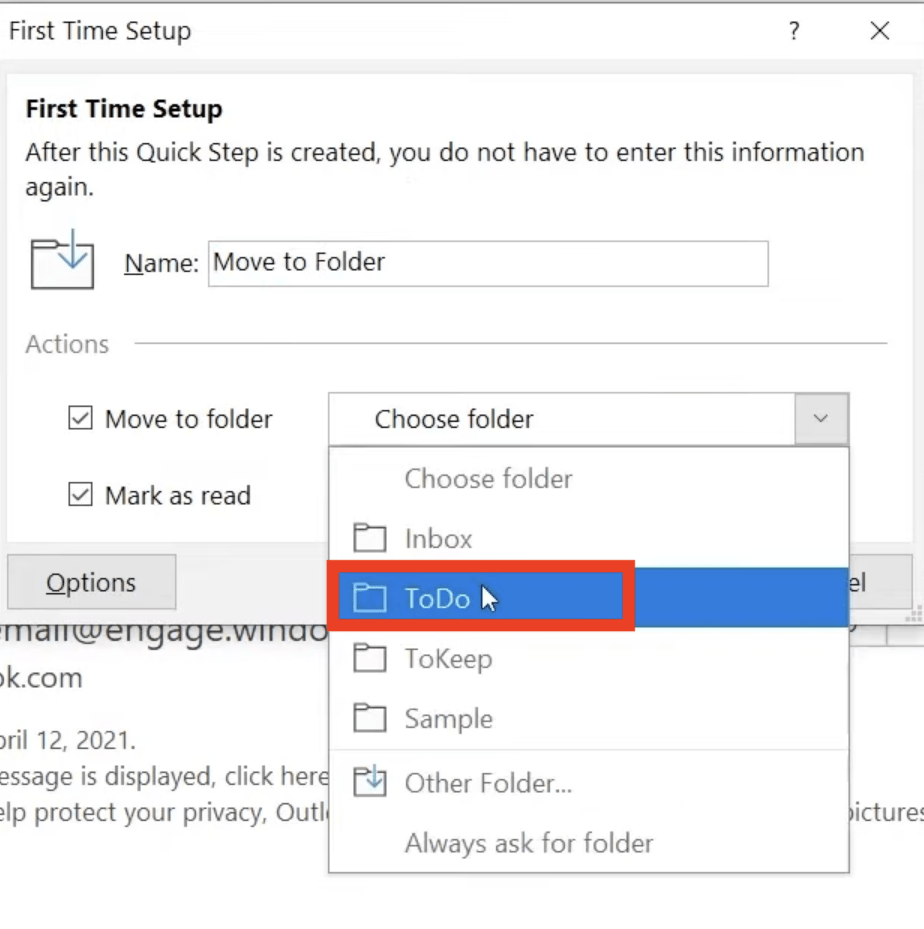Click the ToDo folder icon
The image size is (924, 929).
coord(370,597)
